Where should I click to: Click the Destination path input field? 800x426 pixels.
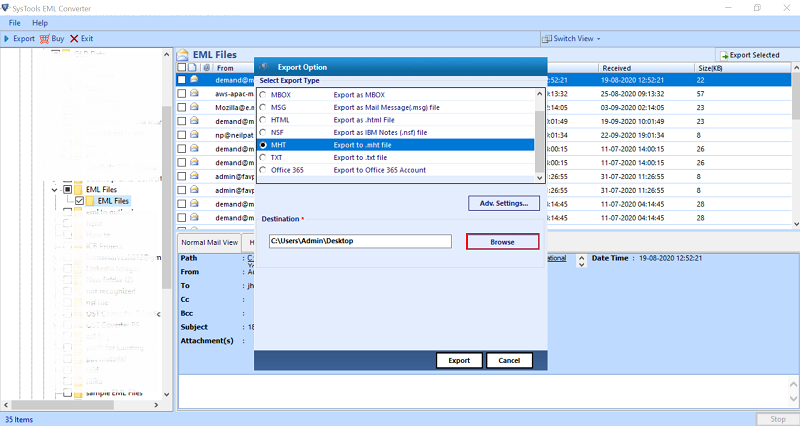tap(360, 241)
